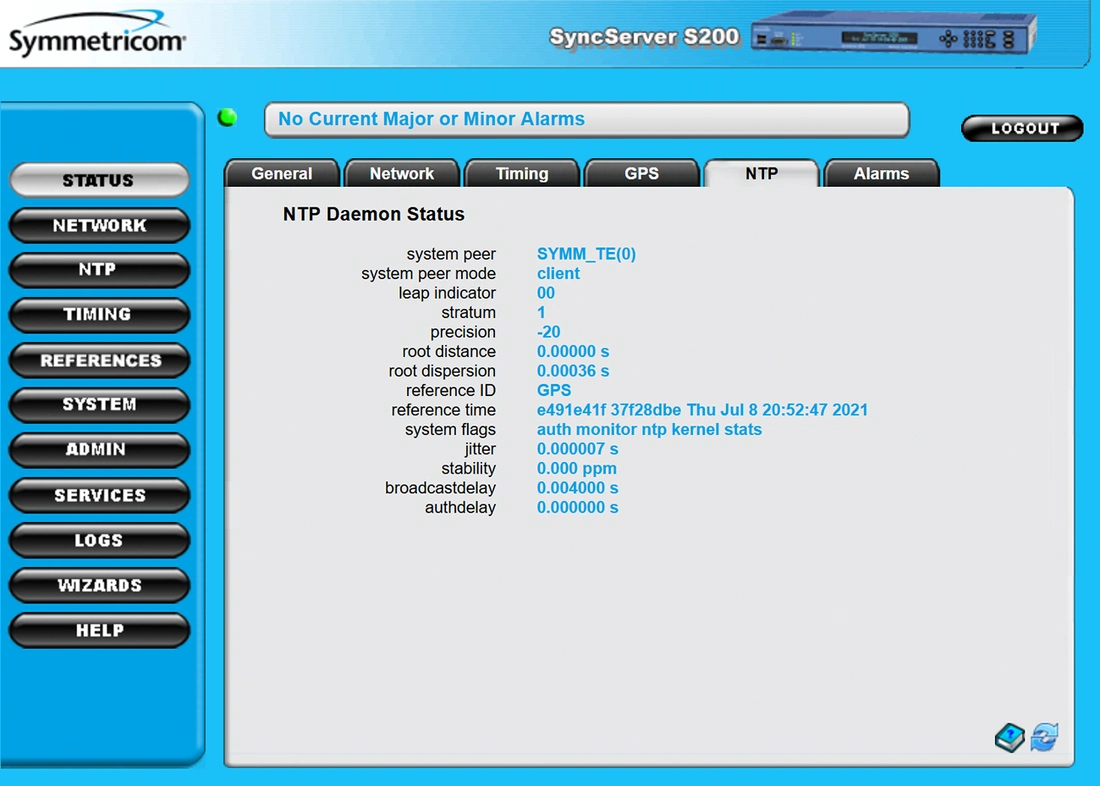The width and height of the screenshot is (1100, 786).
Task: Click the NTP Daemon Status heading
Action: [373, 214]
